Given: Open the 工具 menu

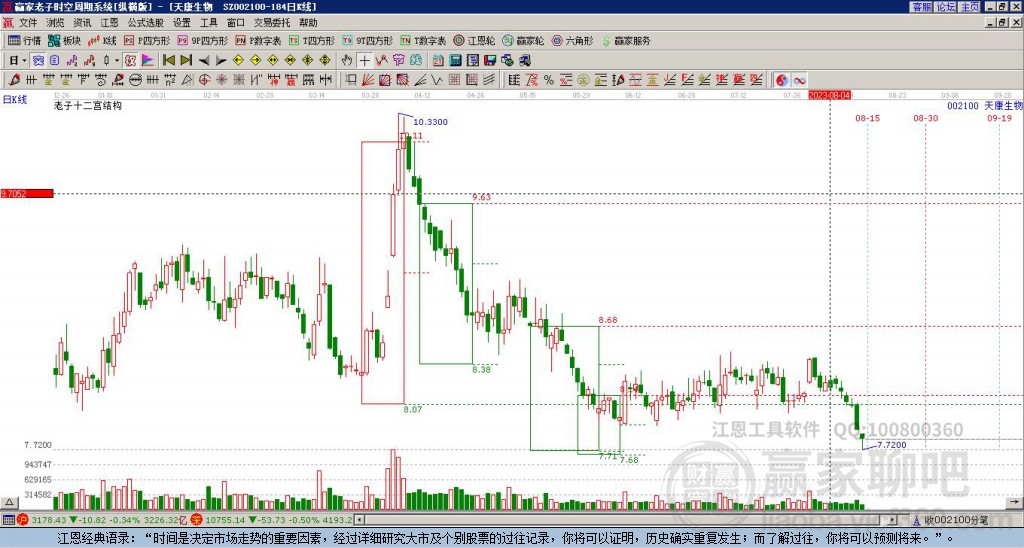Looking at the screenshot, I should click(x=208, y=23).
